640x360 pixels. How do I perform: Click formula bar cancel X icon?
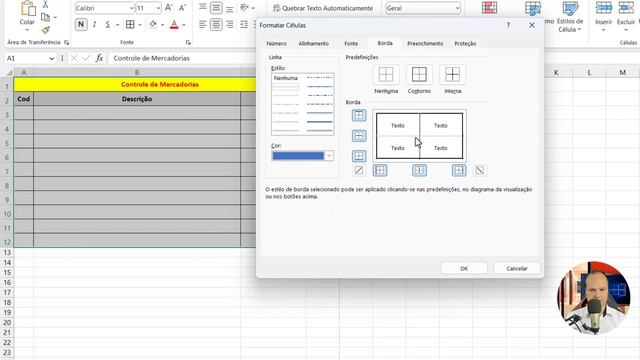coord(74,58)
